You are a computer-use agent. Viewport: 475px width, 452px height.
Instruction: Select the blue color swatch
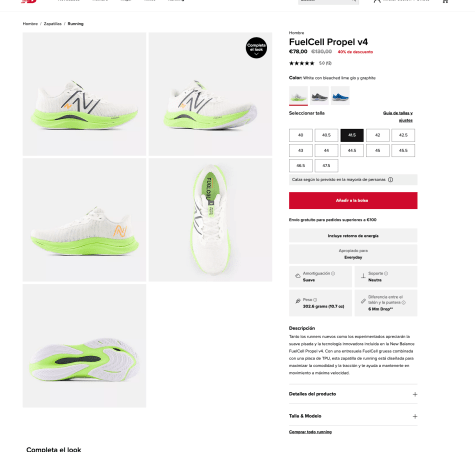[x=340, y=95]
